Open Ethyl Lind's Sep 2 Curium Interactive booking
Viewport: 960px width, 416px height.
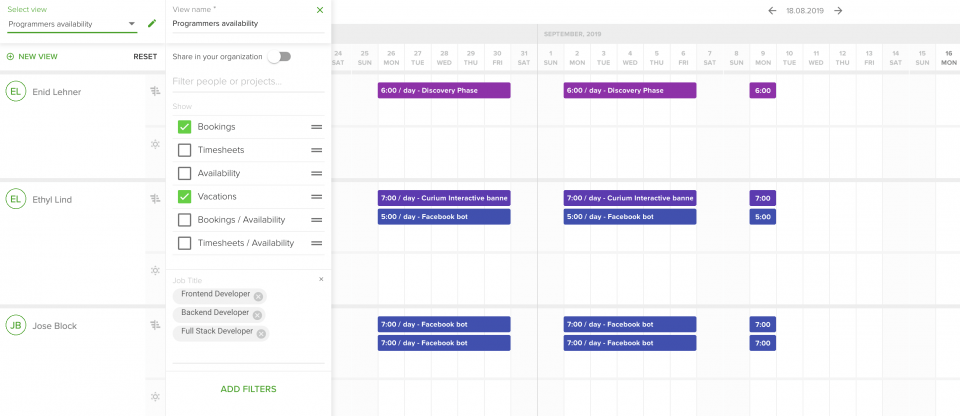(630, 198)
